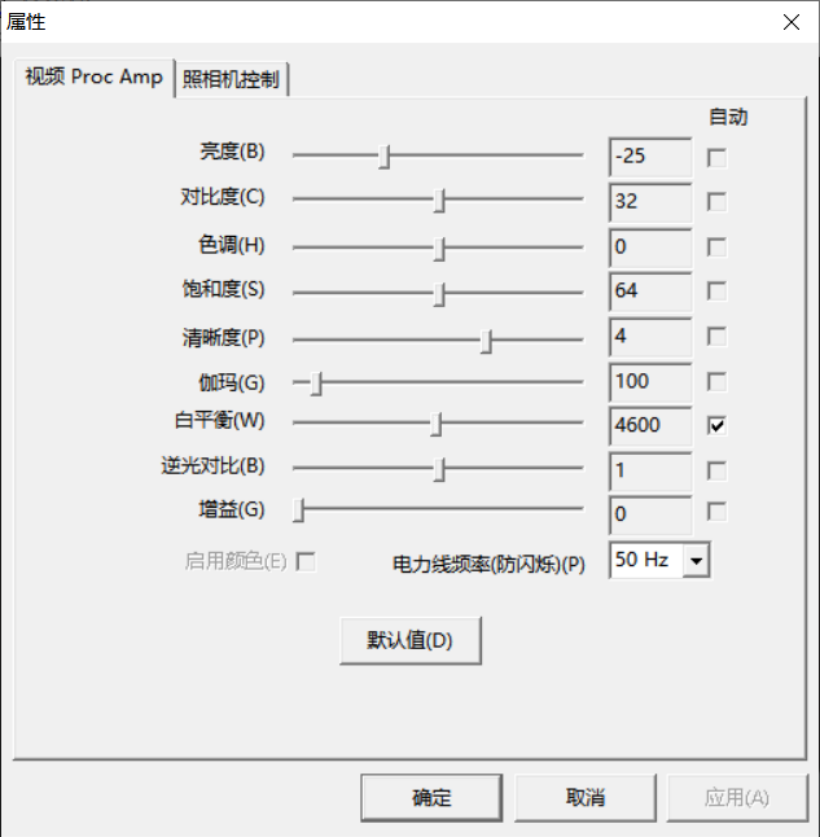Click the 饱和度(S) slider track

(x=438, y=293)
